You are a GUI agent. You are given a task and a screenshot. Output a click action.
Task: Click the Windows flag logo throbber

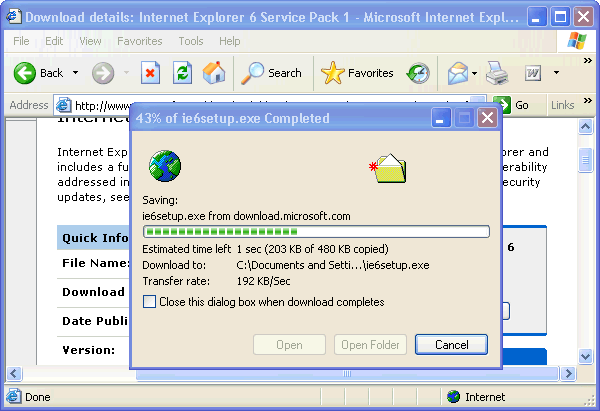[577, 41]
